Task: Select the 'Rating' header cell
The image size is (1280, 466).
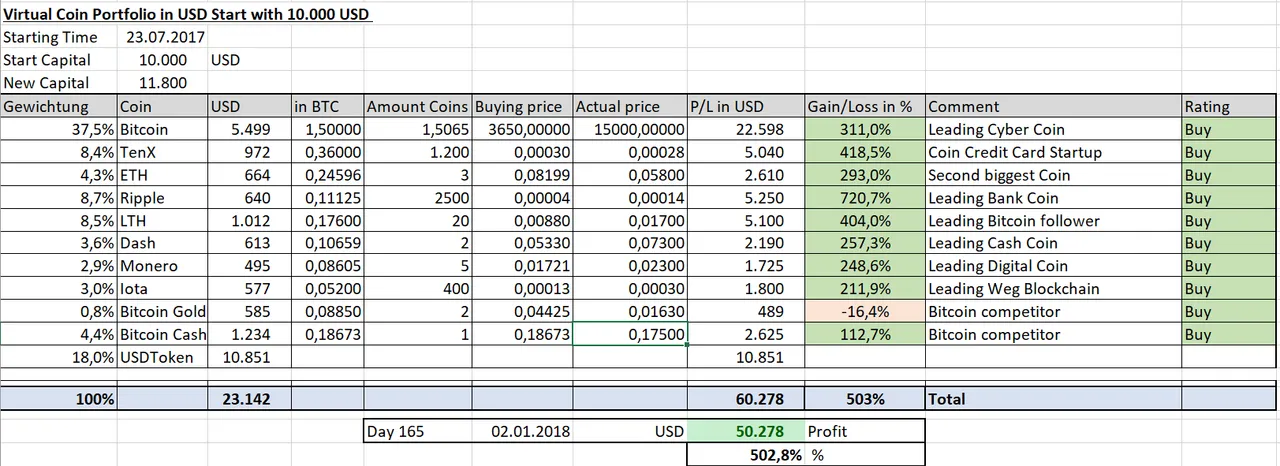Action: pos(1228,106)
